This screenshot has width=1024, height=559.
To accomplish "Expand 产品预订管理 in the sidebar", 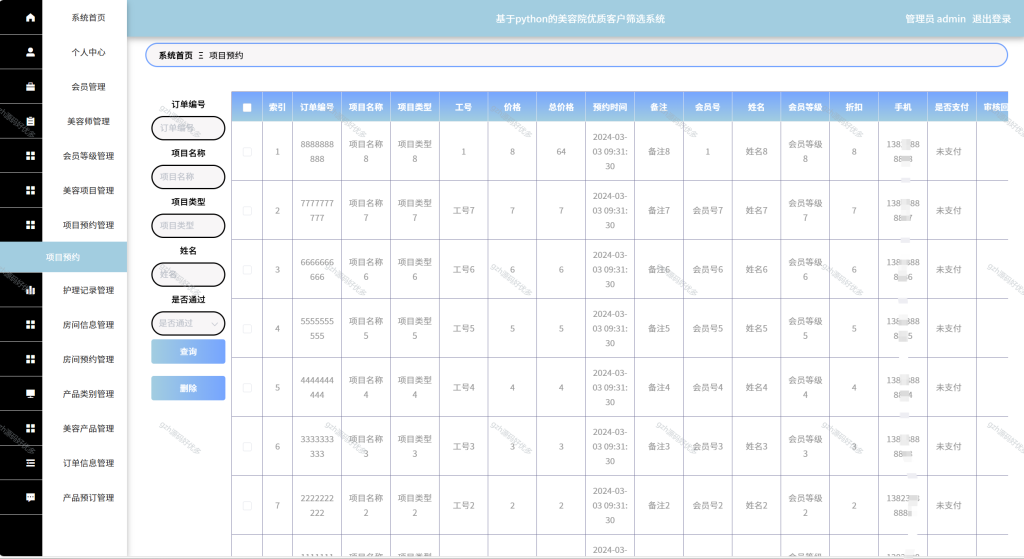I will point(88,498).
